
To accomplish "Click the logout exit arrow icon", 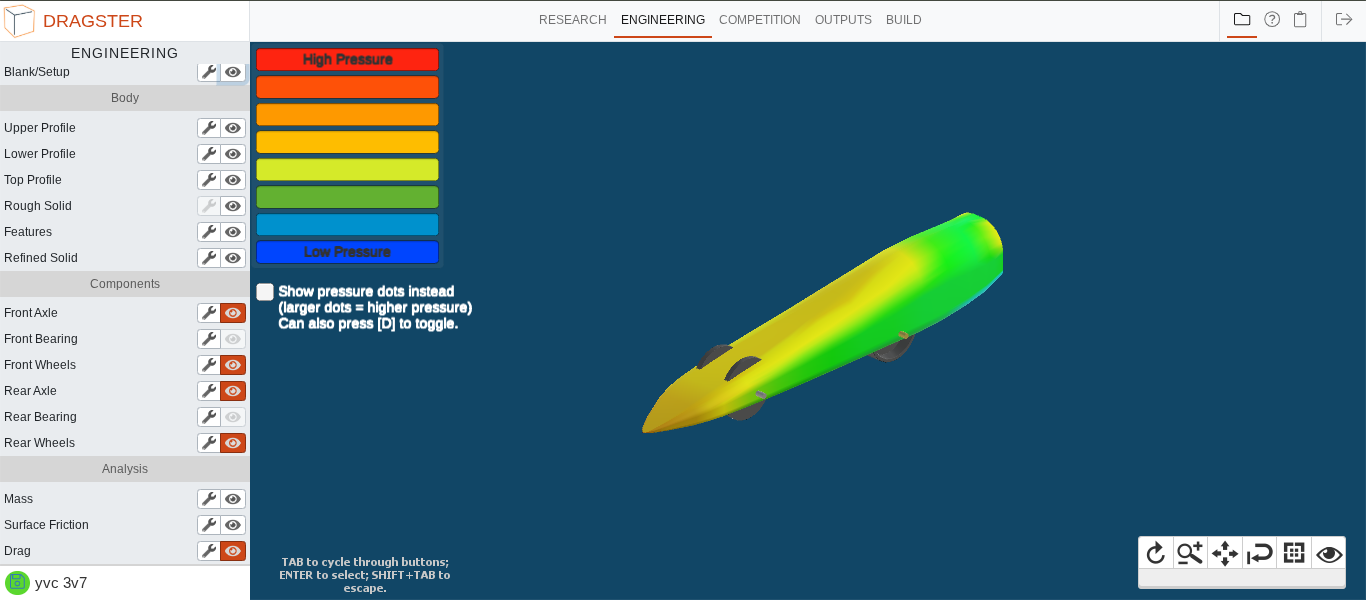I will (x=1344, y=19).
